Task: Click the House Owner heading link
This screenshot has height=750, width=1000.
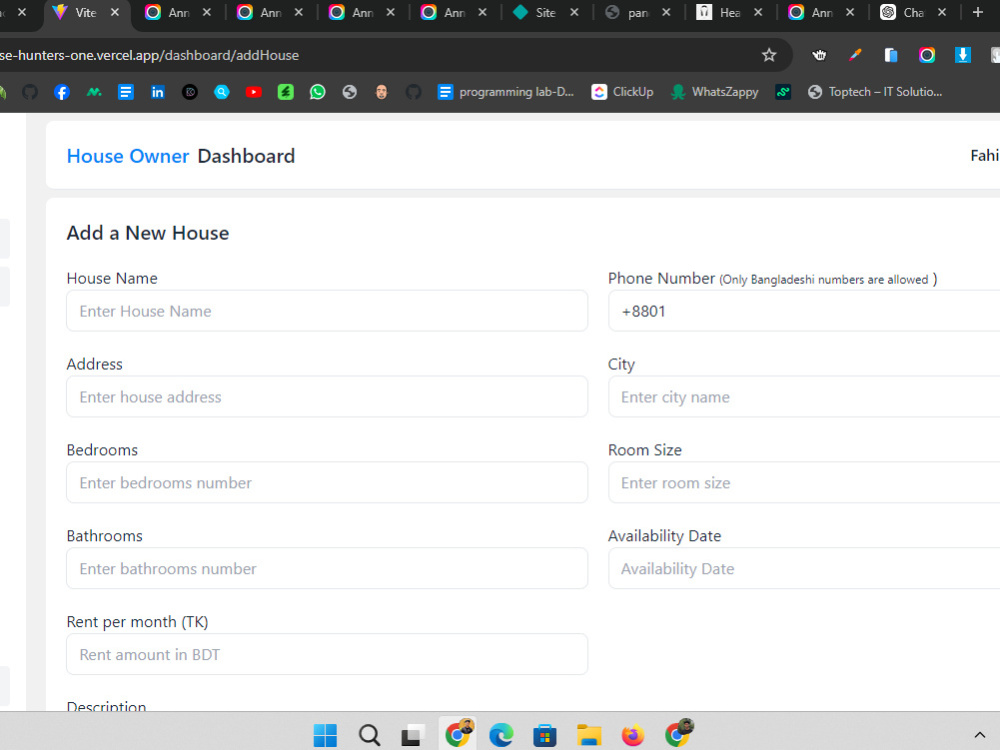Action: coord(128,156)
